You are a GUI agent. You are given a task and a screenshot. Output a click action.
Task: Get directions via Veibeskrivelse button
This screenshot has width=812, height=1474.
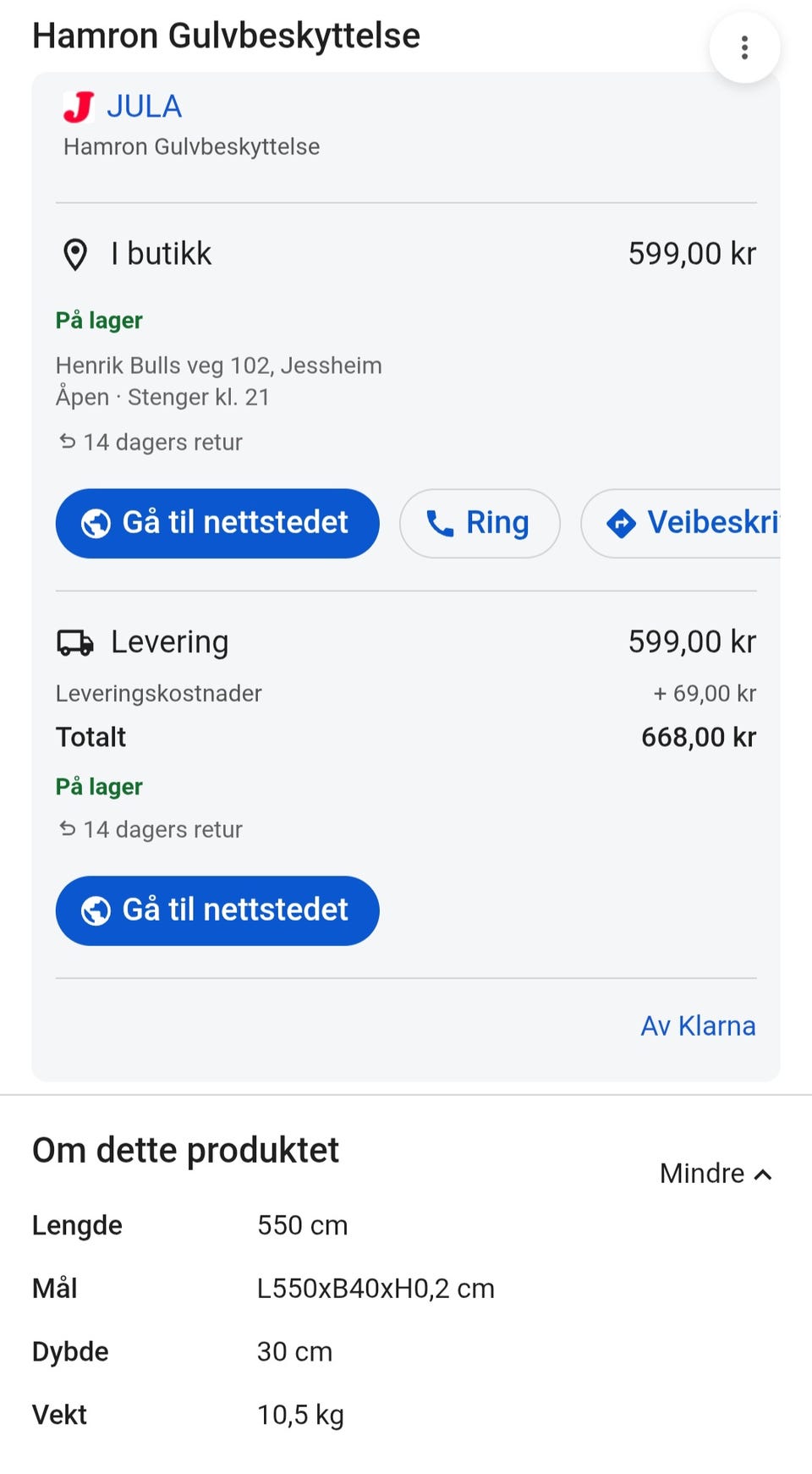point(681,523)
